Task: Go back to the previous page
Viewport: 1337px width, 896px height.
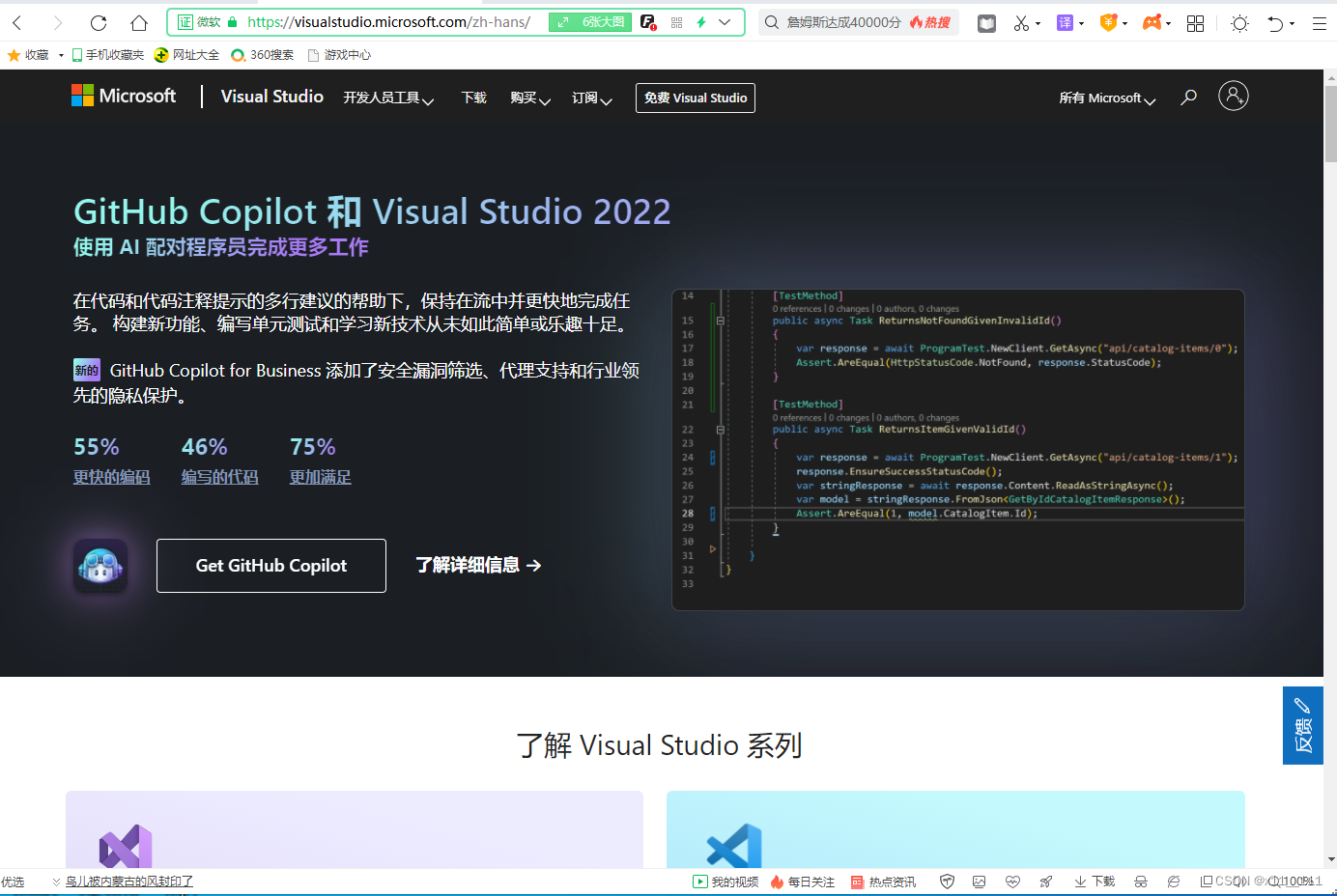Action: 17,22
